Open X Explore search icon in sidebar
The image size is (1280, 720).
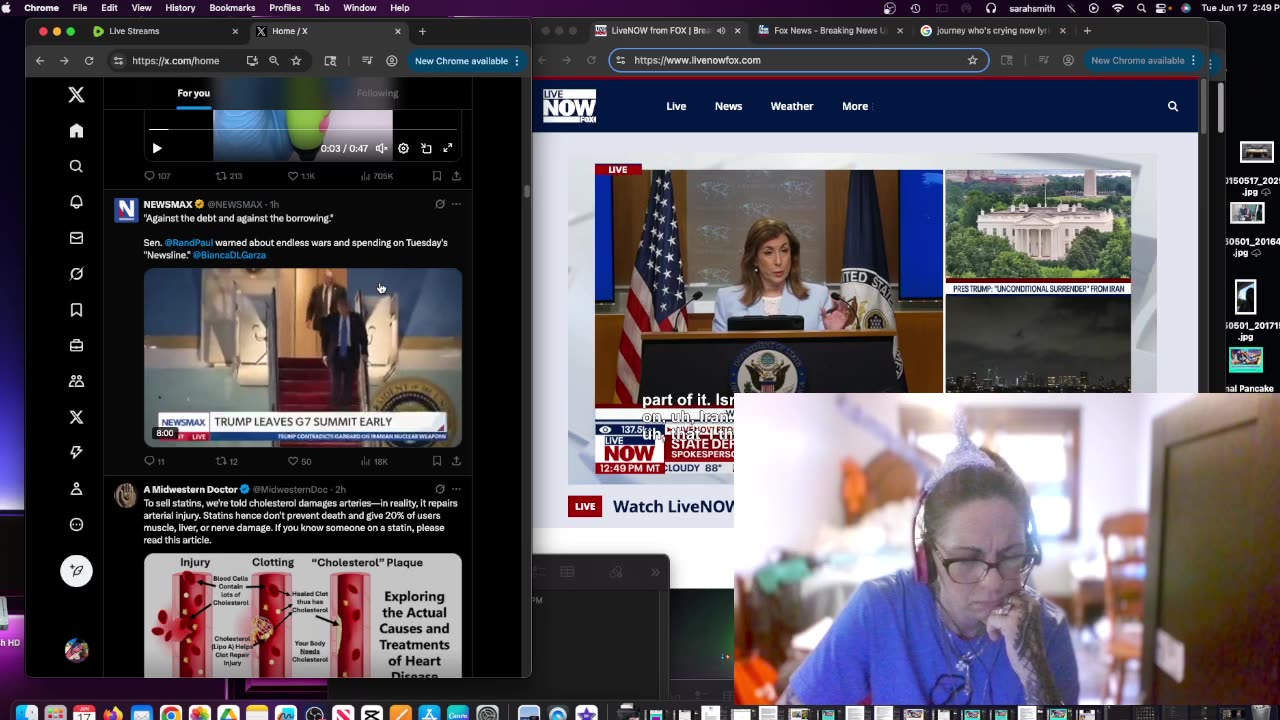coord(76,167)
